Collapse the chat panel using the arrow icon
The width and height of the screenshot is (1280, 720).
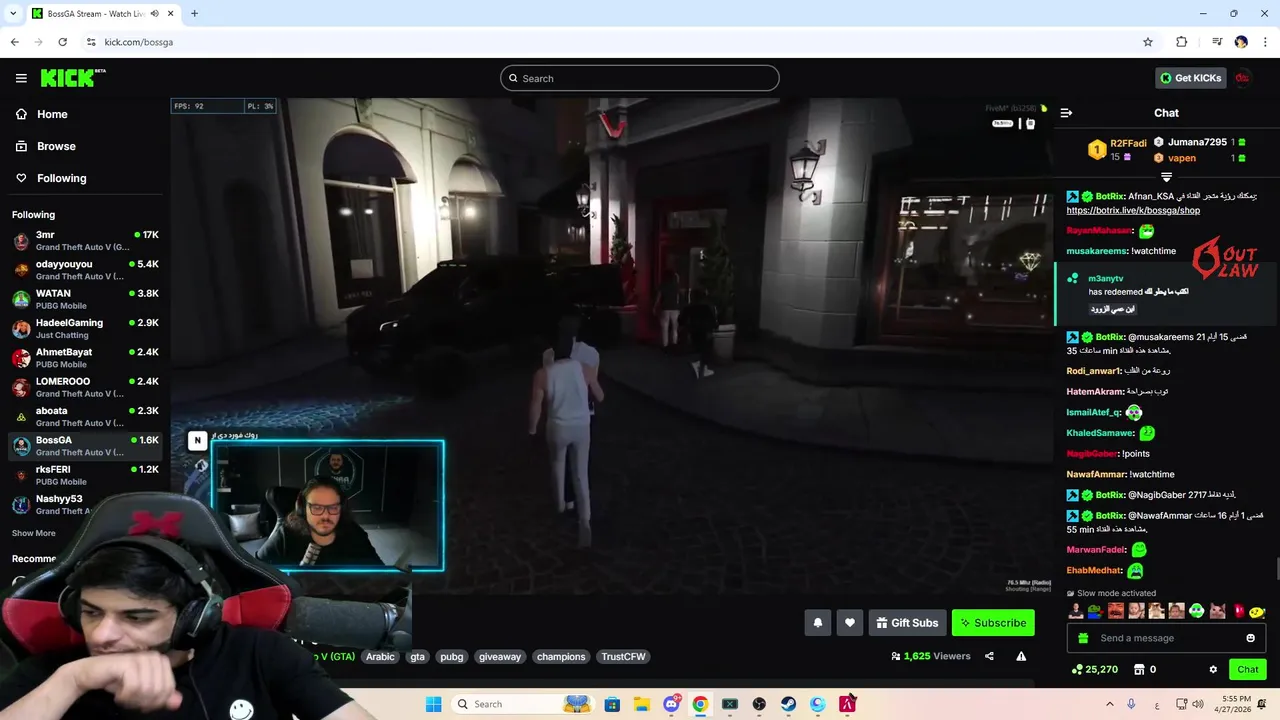click(1066, 113)
